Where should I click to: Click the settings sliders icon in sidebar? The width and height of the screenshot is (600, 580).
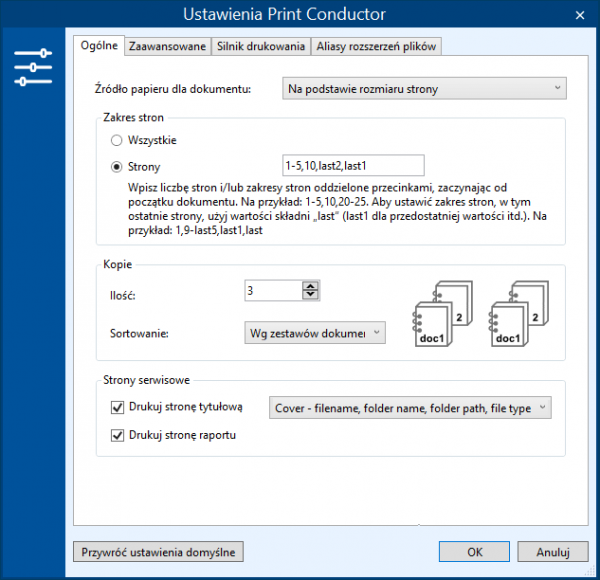coord(32,66)
